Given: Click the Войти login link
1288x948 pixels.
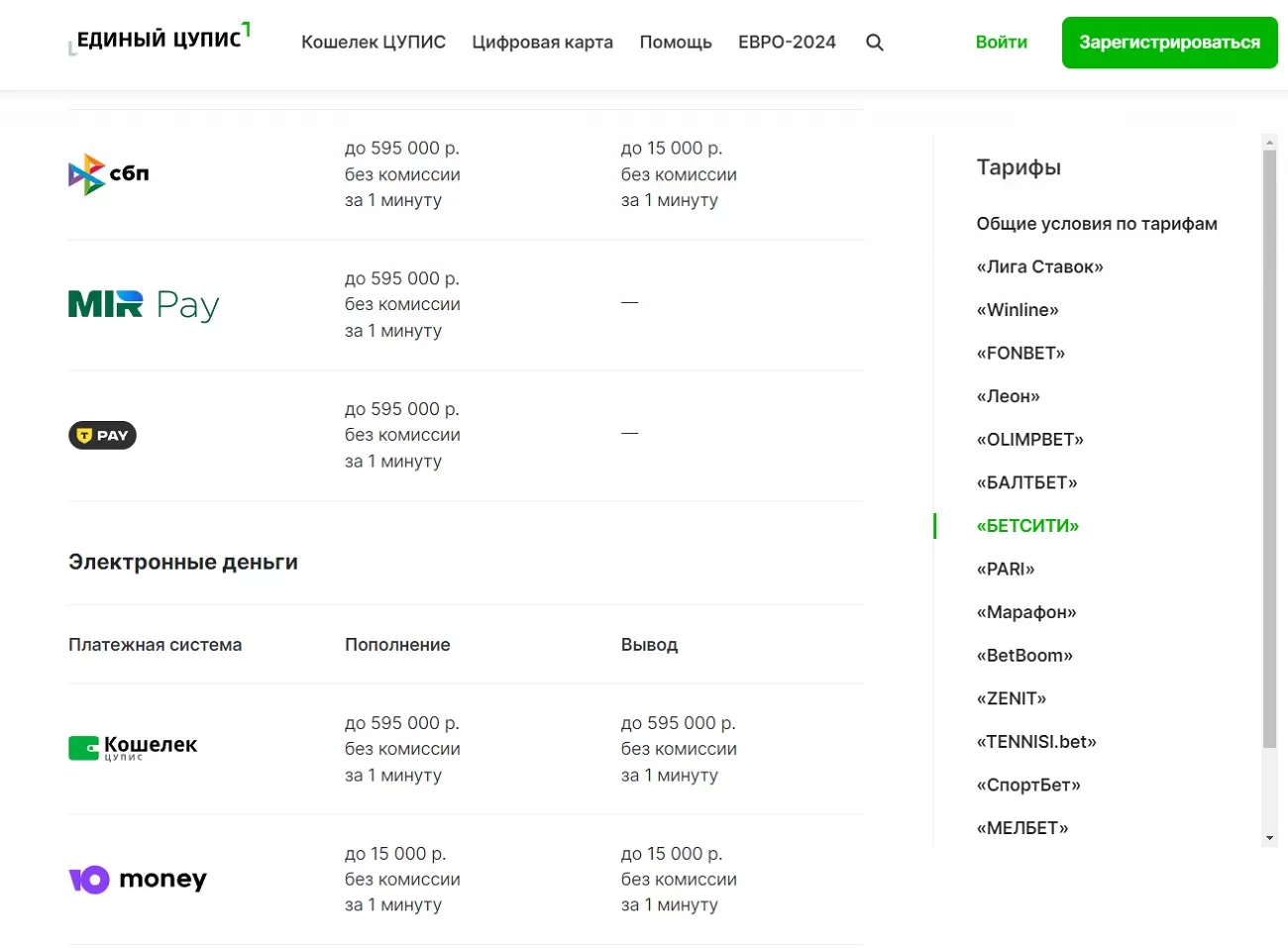Looking at the screenshot, I should click(1001, 43).
